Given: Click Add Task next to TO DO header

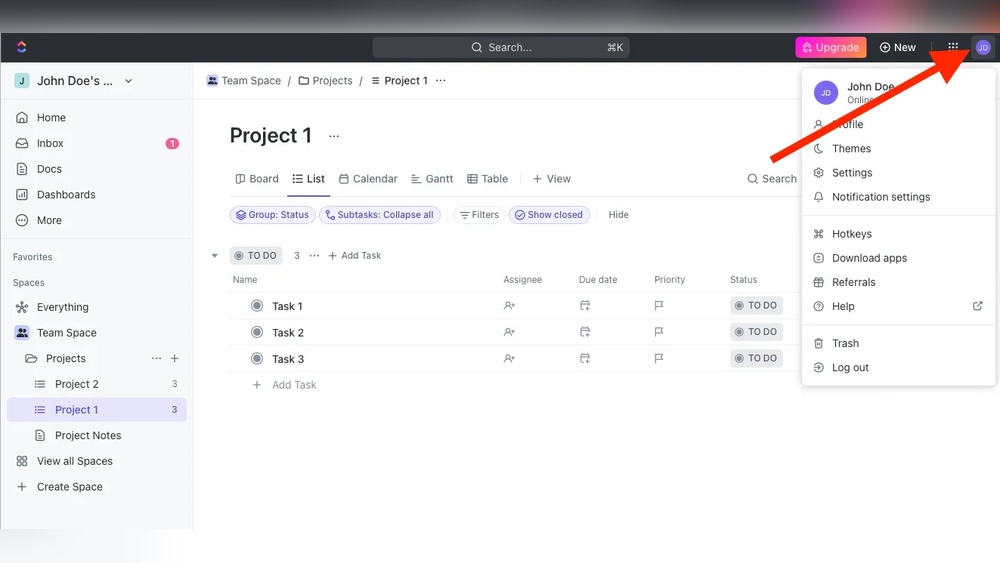Looking at the screenshot, I should [x=355, y=256].
